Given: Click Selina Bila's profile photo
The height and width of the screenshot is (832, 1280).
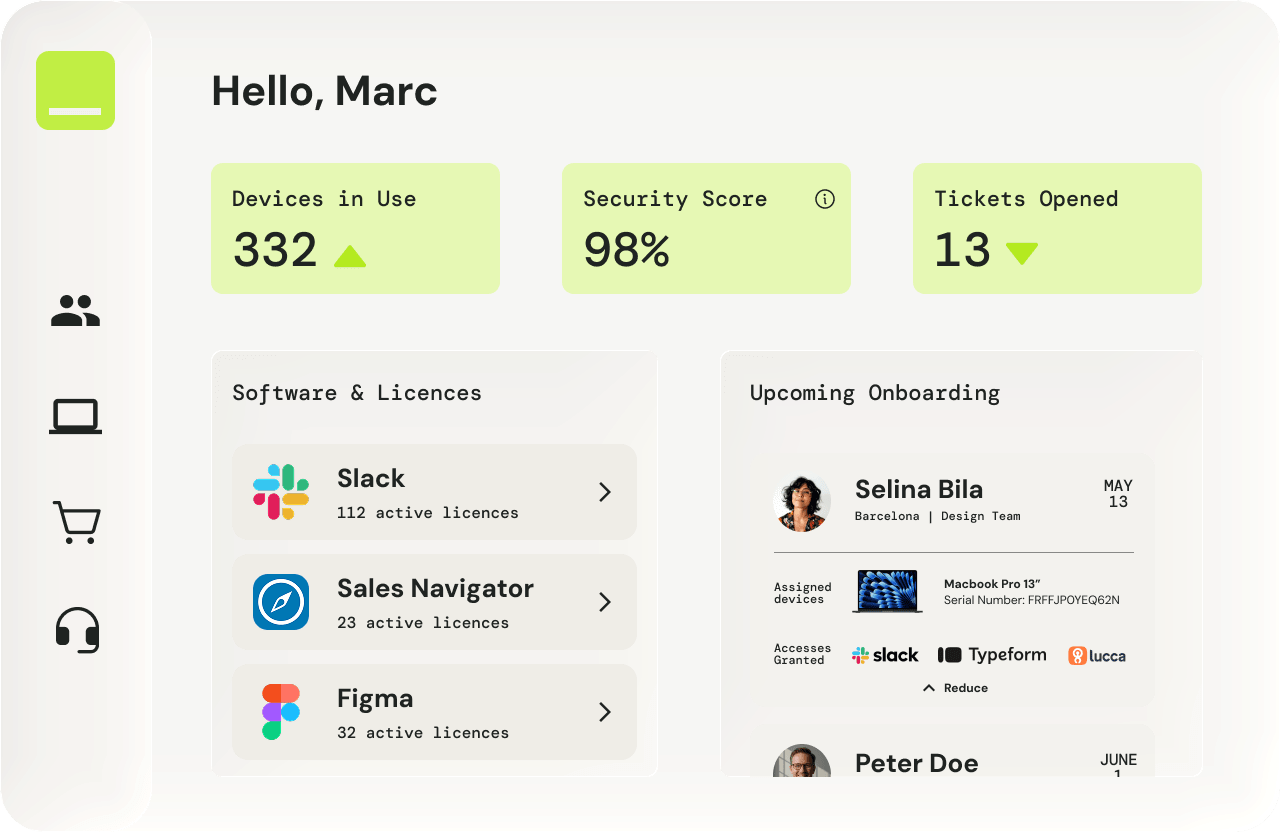Looking at the screenshot, I should pos(802,502).
